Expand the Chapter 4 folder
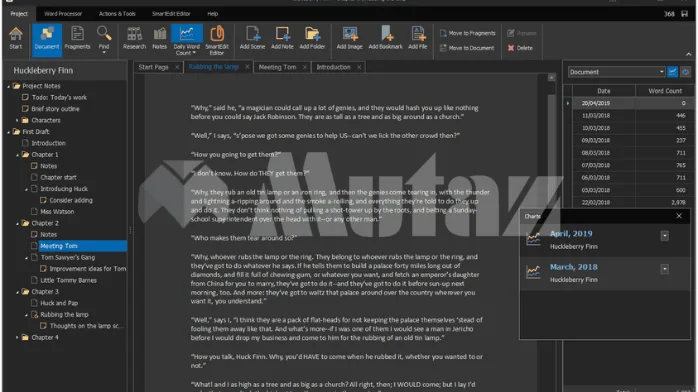698x392 pixels. (x=17, y=338)
